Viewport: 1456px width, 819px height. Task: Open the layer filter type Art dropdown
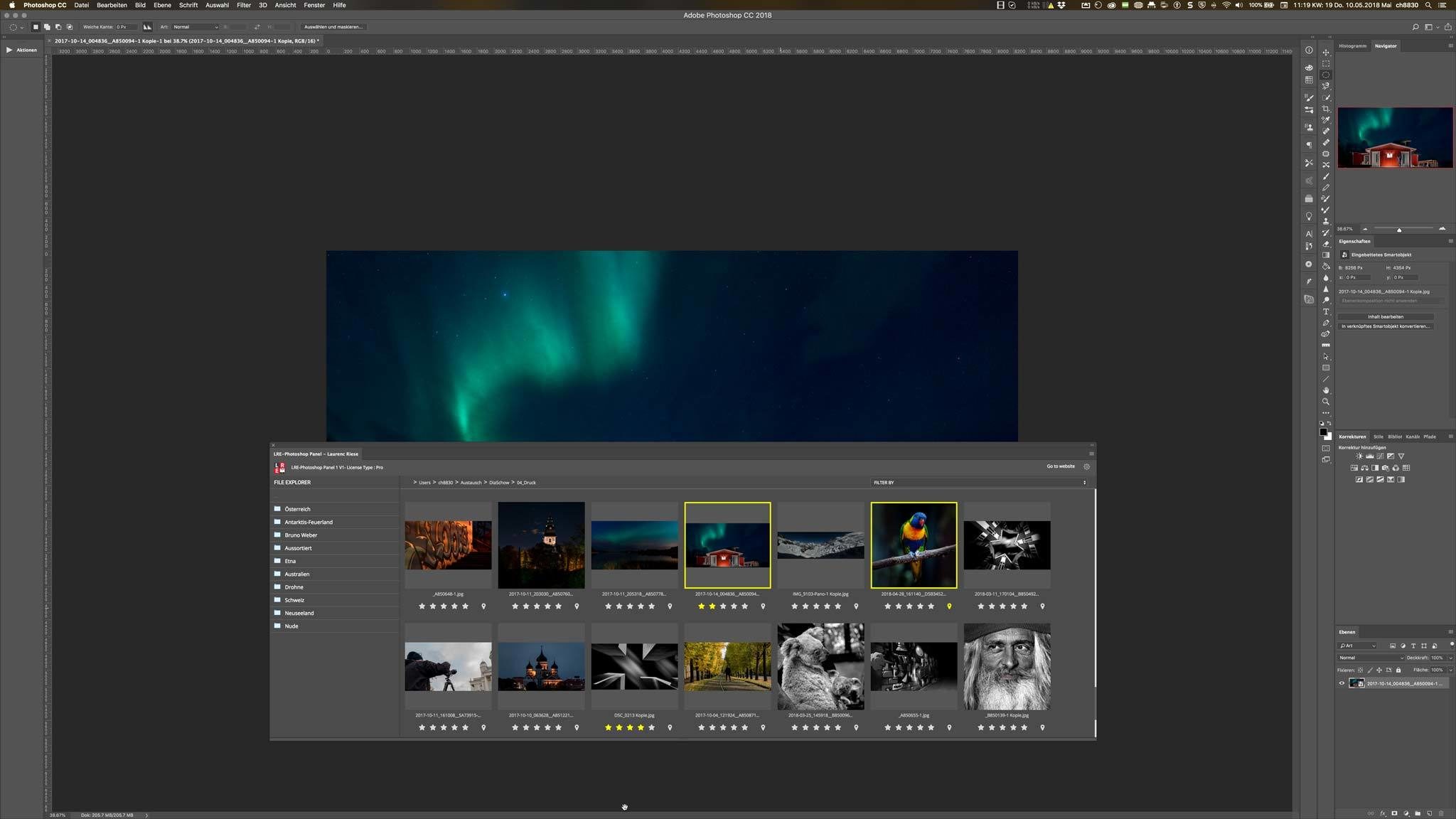(x=1356, y=646)
